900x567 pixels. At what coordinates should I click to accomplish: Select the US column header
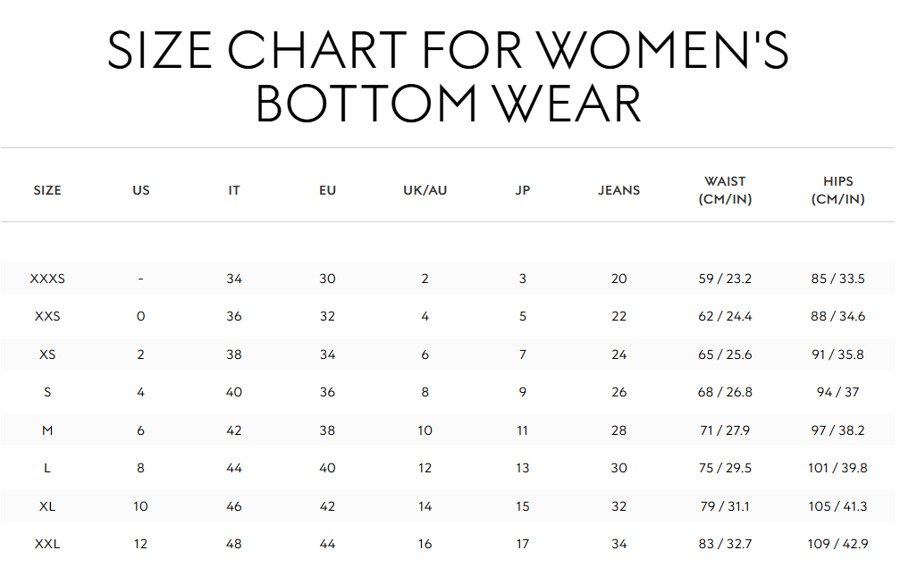coord(141,191)
